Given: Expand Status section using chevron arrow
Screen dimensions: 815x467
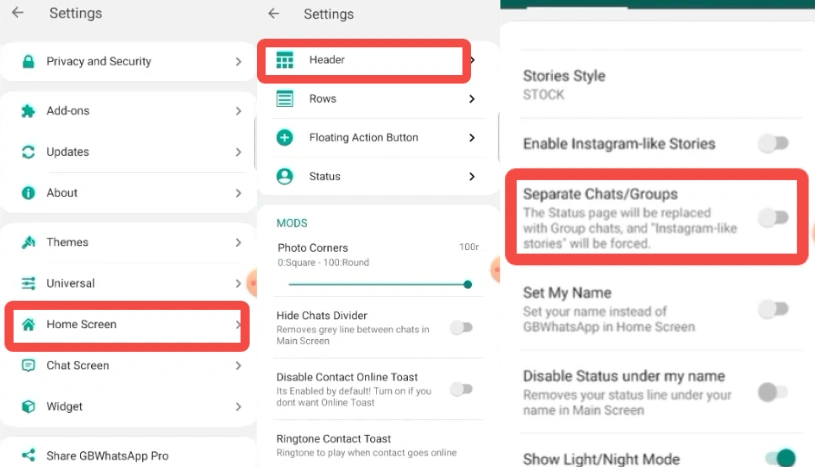Looking at the screenshot, I should [471, 177].
